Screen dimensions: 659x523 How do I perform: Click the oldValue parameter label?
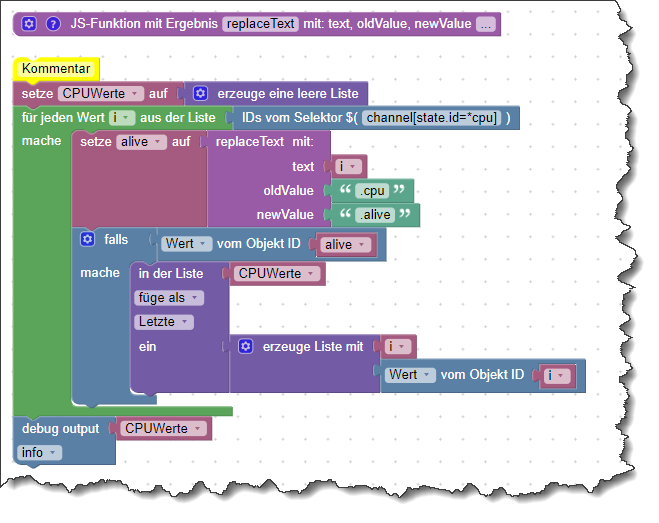pos(288,191)
